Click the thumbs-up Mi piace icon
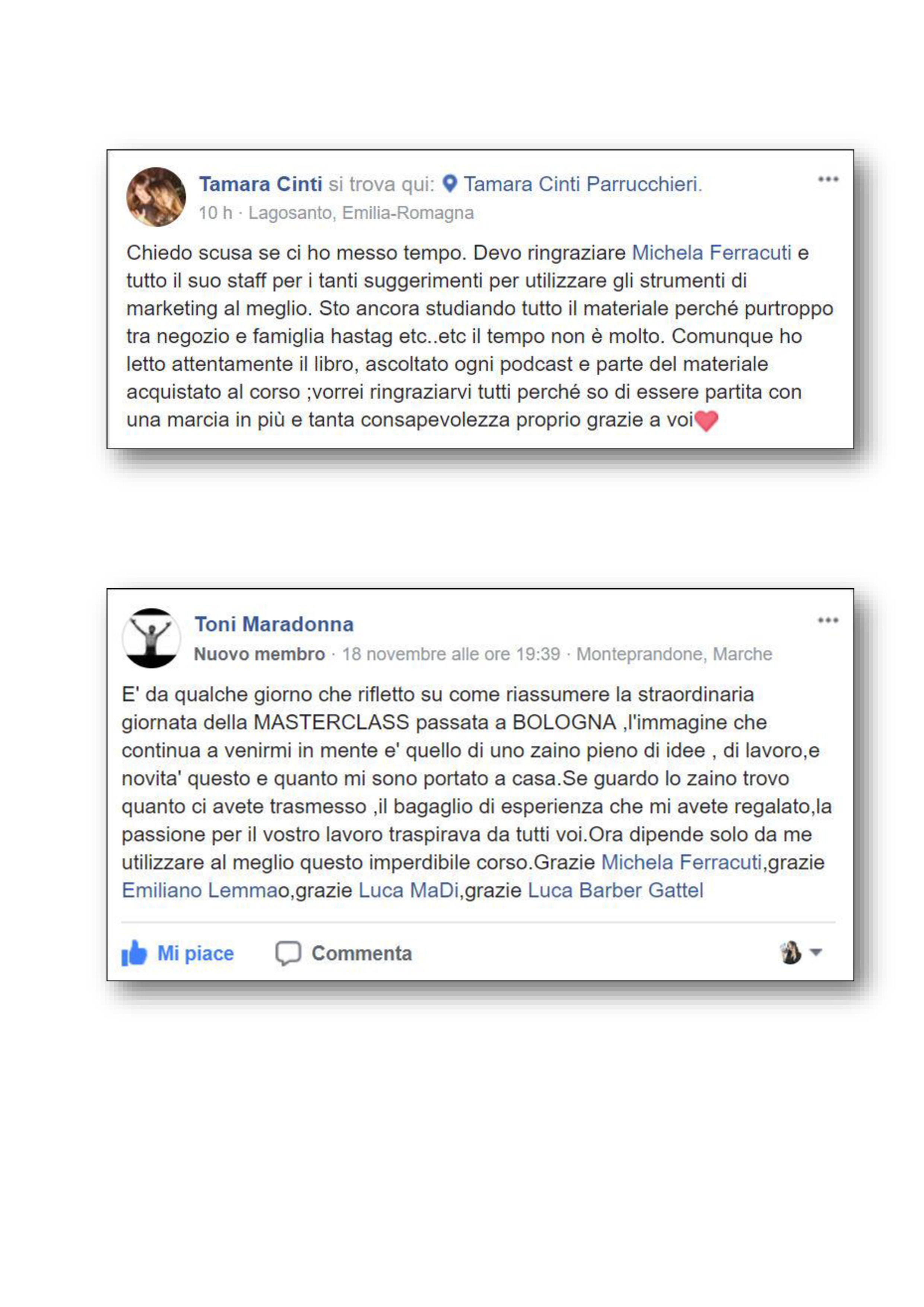Screen dimensions: 924x1307 [134, 953]
